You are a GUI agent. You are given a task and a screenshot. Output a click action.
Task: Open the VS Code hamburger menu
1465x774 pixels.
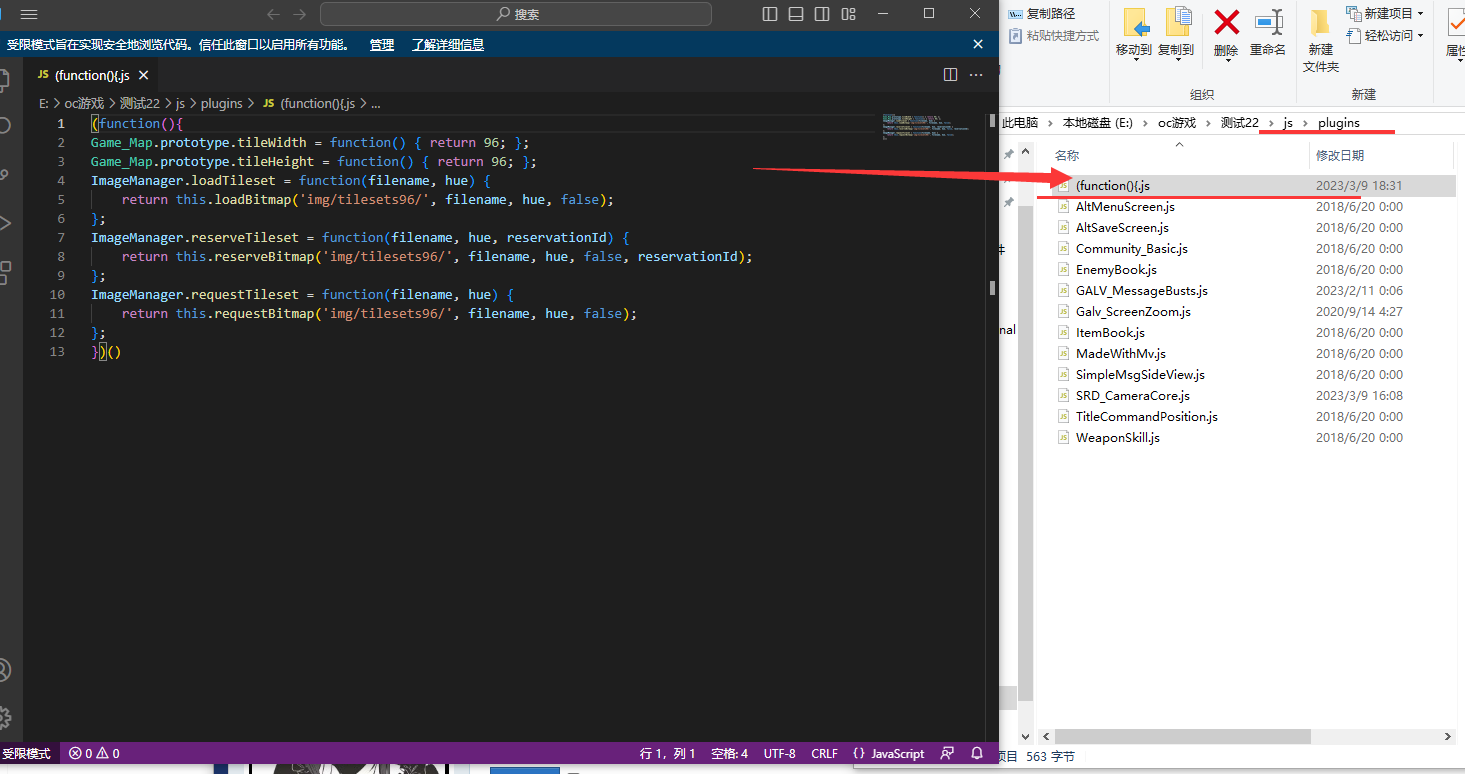point(29,14)
